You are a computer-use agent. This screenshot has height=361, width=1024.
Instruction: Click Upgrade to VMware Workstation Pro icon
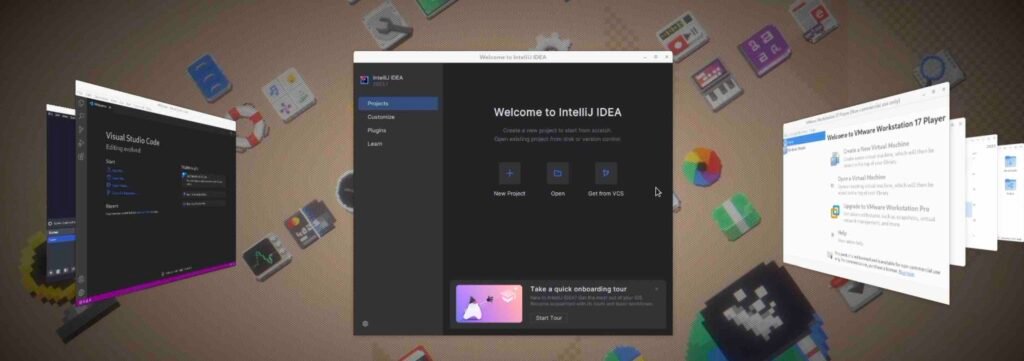(x=835, y=212)
